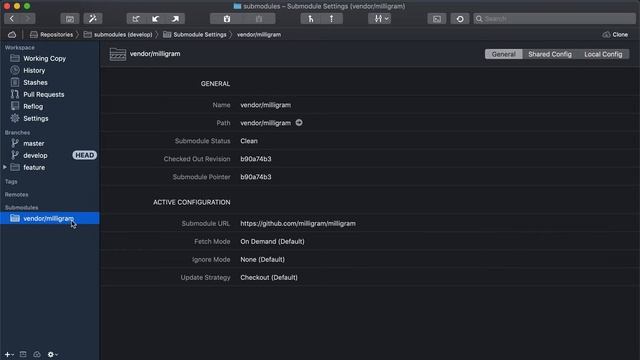Expand the feature folder disclosure triangle
The image size is (640, 360).
[x=5, y=167]
